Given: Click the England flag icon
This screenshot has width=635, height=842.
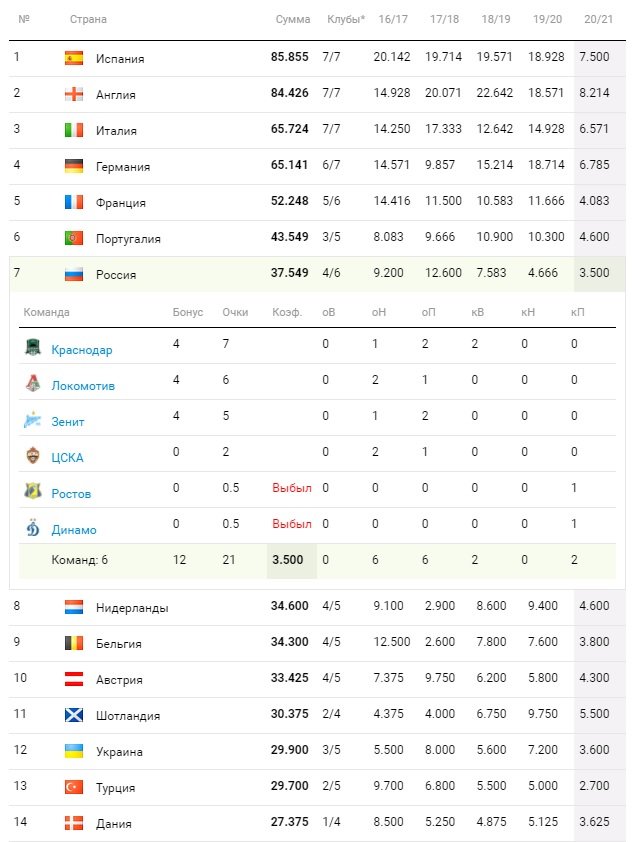Looking at the screenshot, I should click(74, 94).
